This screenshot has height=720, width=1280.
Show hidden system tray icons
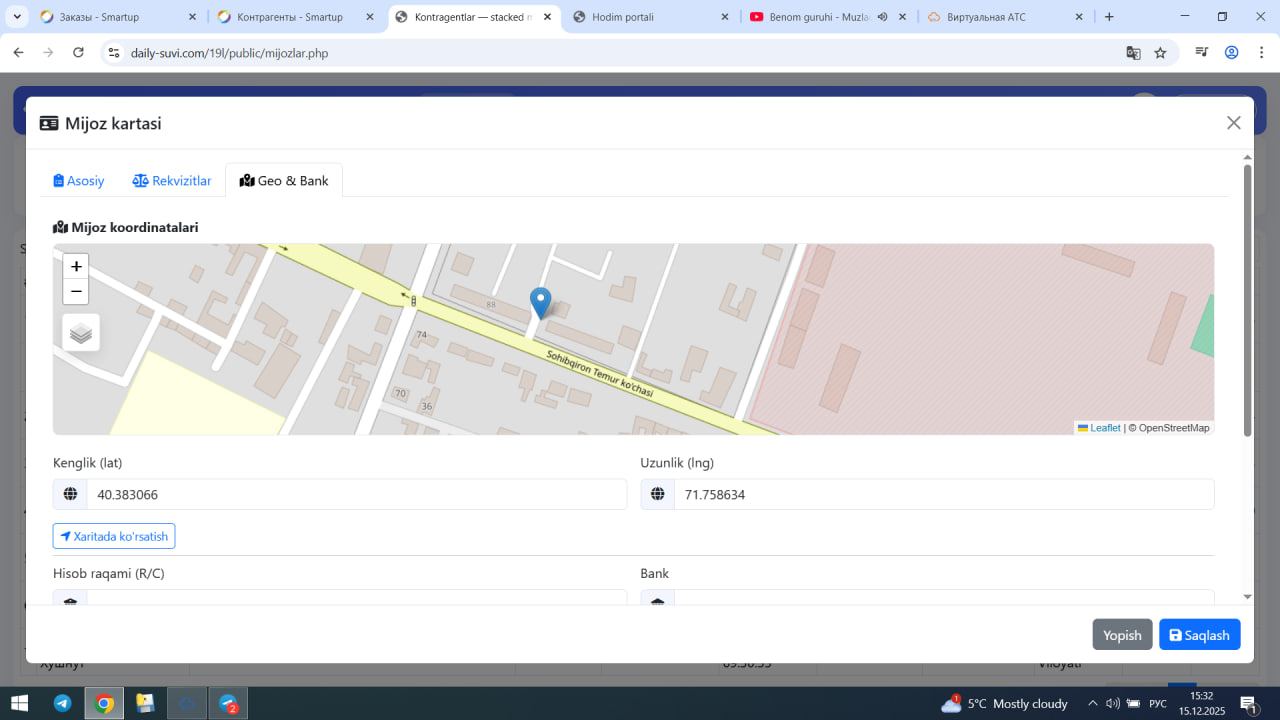coord(1093,703)
